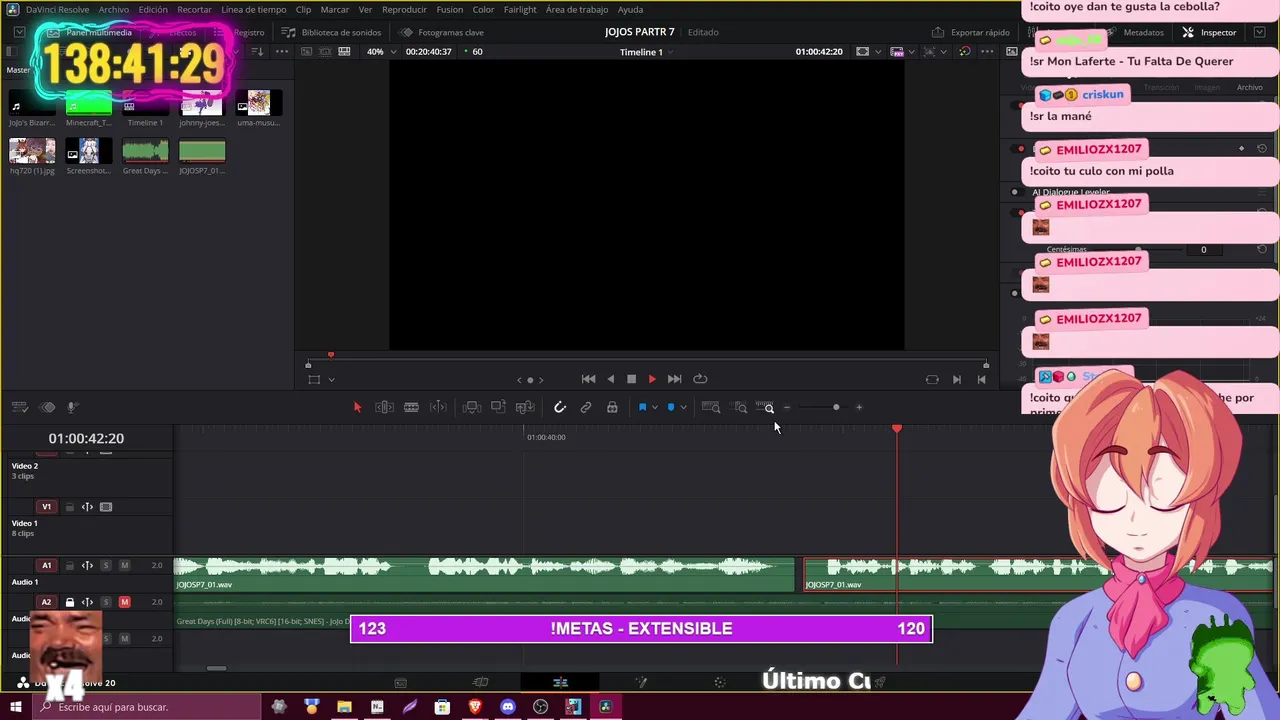Open Windows Start menu
The width and height of the screenshot is (1280, 720).
(x=15, y=707)
